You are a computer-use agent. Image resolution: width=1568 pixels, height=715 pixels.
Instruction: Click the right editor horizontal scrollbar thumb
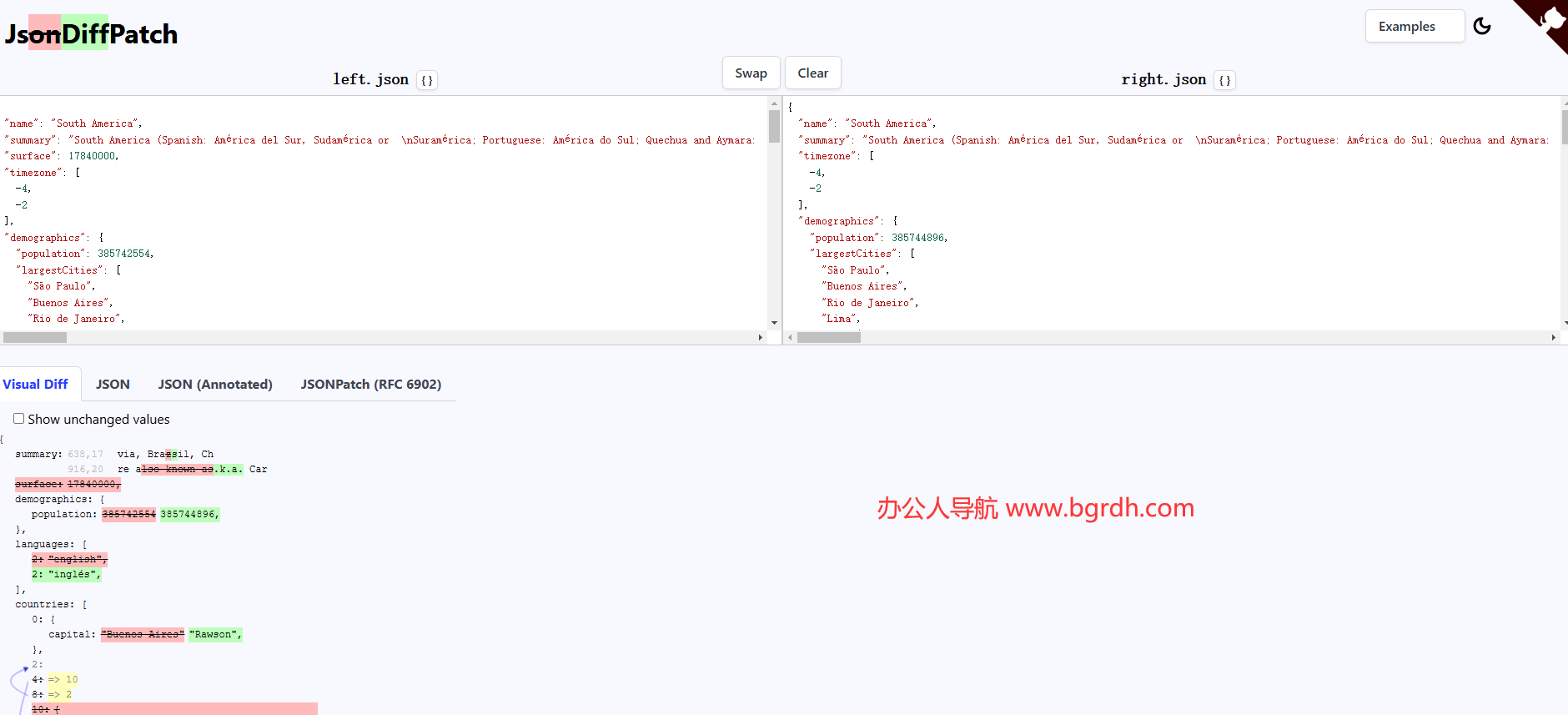pos(828,338)
